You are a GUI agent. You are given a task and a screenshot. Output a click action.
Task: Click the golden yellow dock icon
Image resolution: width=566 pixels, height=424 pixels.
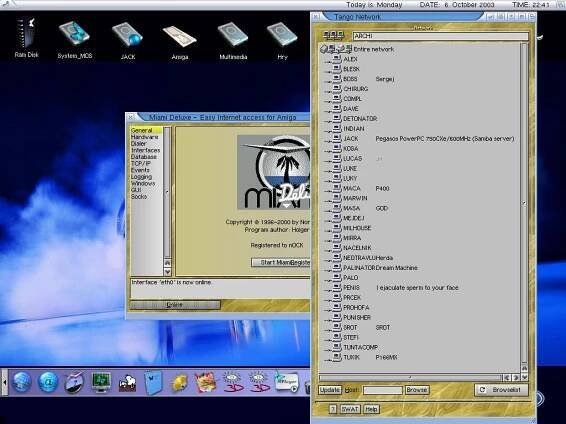click(x=180, y=383)
